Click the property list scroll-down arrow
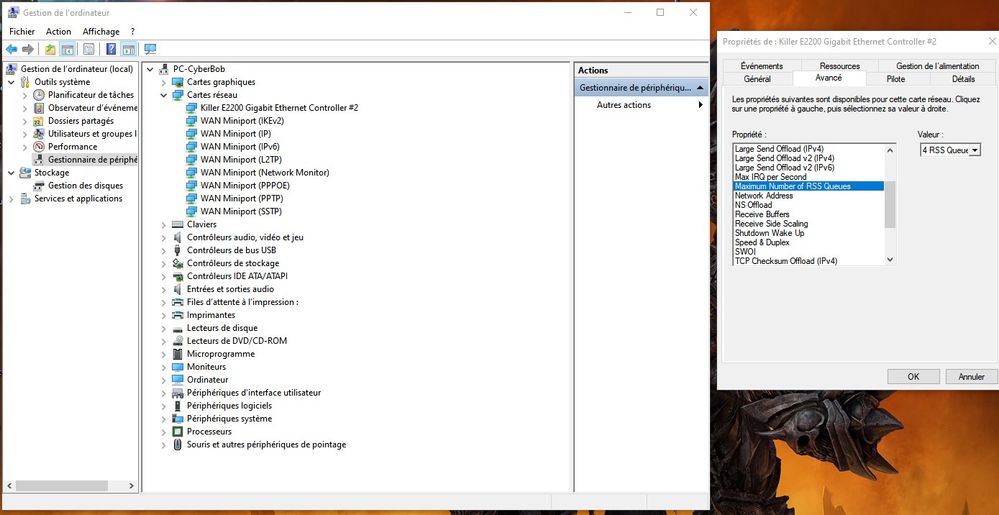Viewport: 999px width, 515px height. [890, 260]
